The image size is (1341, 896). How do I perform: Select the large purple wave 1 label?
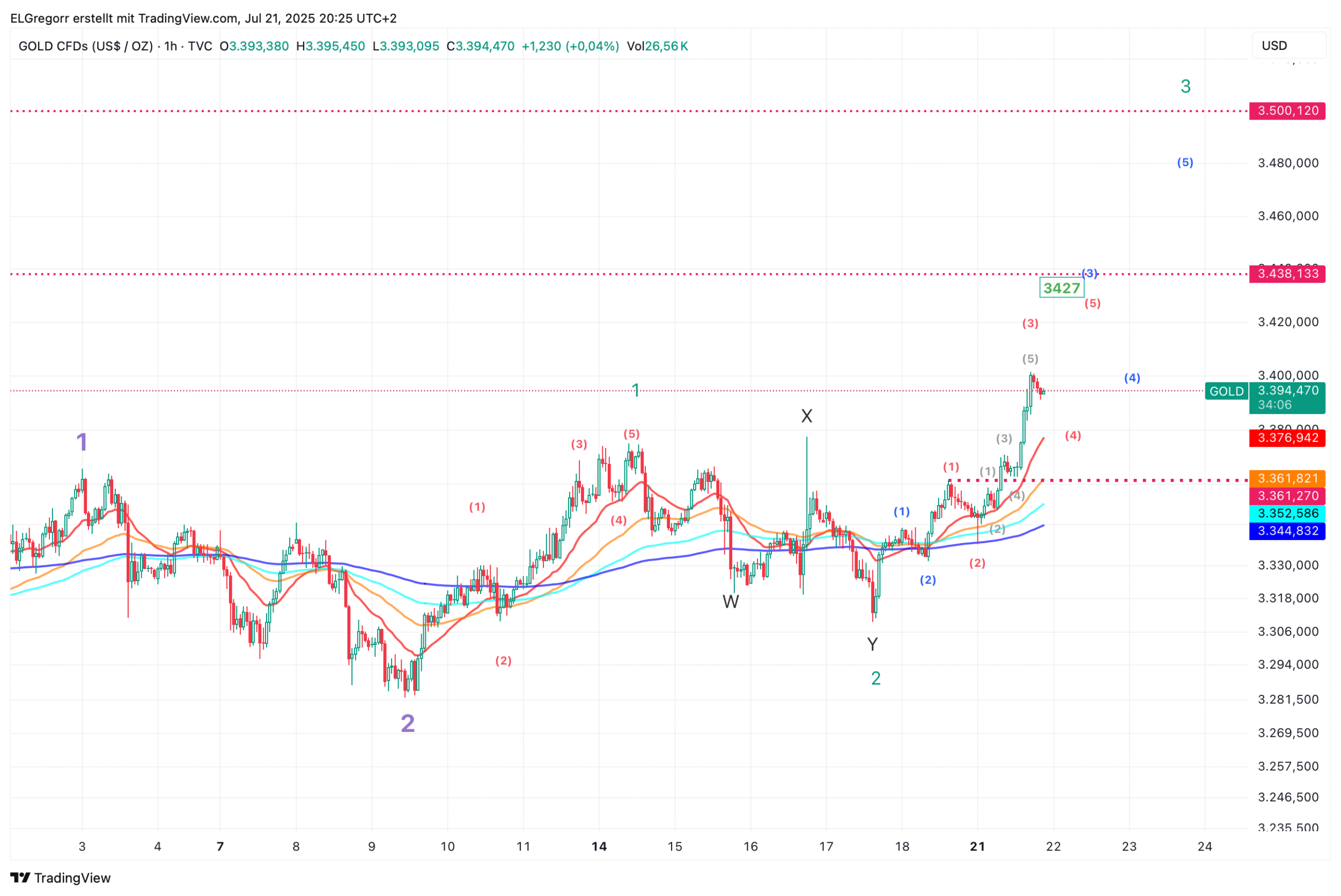tap(82, 442)
